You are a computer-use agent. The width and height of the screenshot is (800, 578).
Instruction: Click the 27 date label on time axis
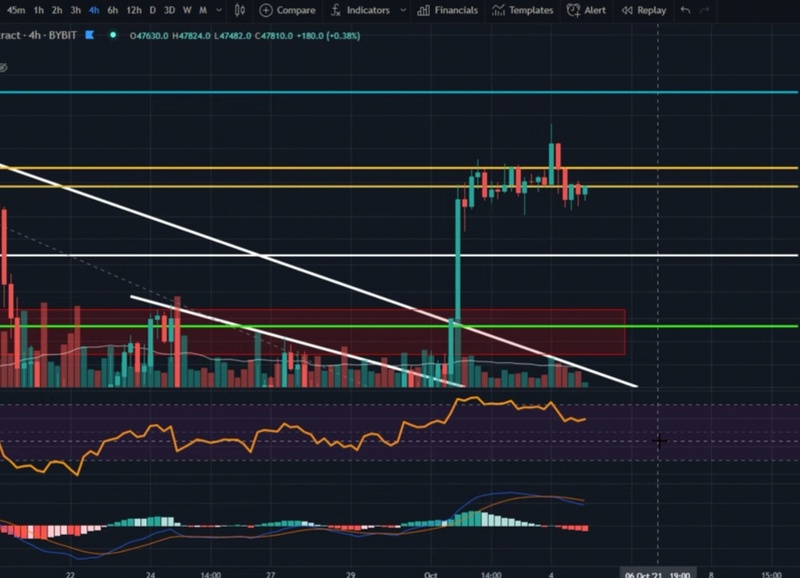click(270, 574)
